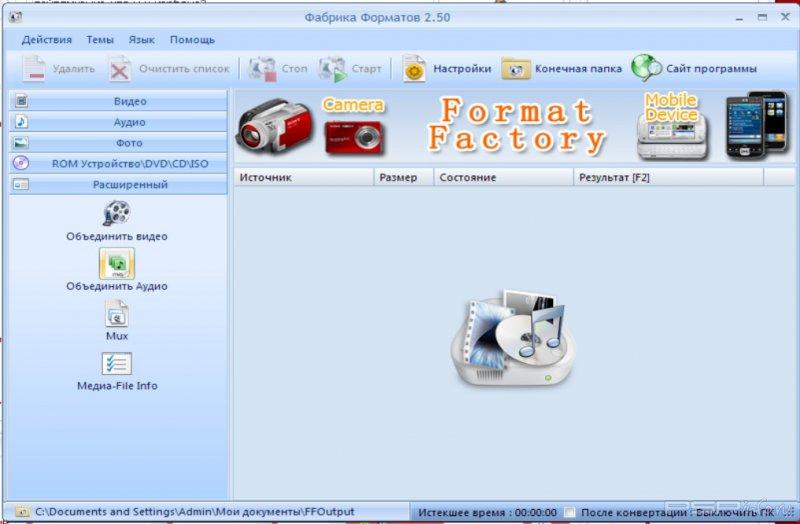Expand ROM Устройство\DVD\CD\ISO section

click(x=119, y=163)
